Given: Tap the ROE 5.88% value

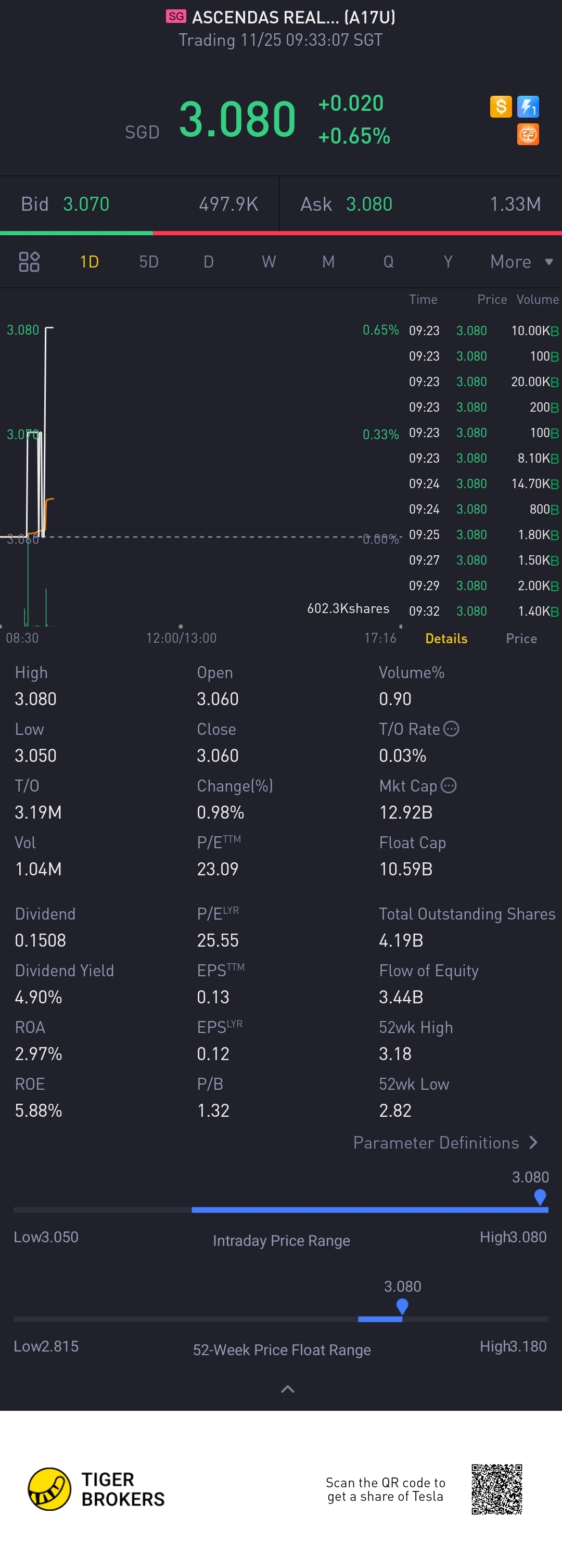Looking at the screenshot, I should pos(39,1110).
